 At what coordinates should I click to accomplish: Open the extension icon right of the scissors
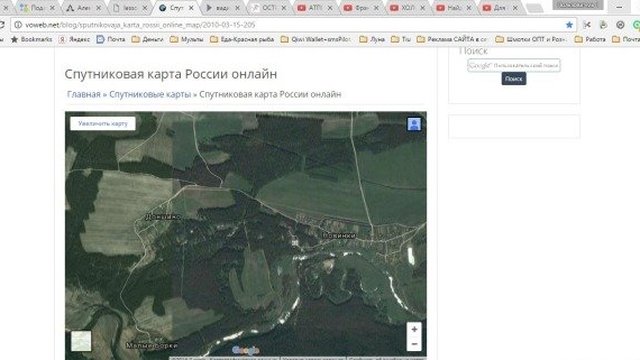[x=603, y=25]
